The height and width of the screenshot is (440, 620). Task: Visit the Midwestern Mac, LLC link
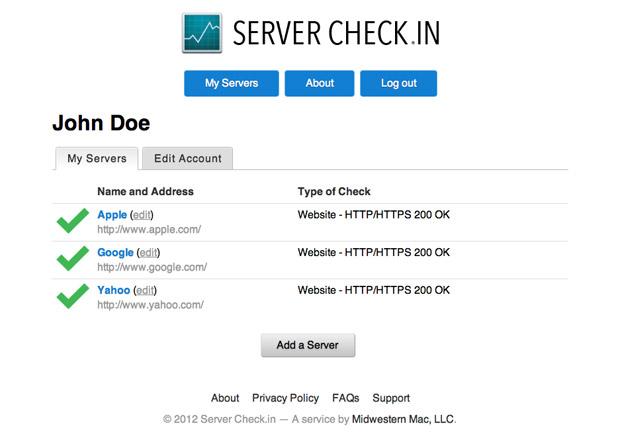[403, 419]
